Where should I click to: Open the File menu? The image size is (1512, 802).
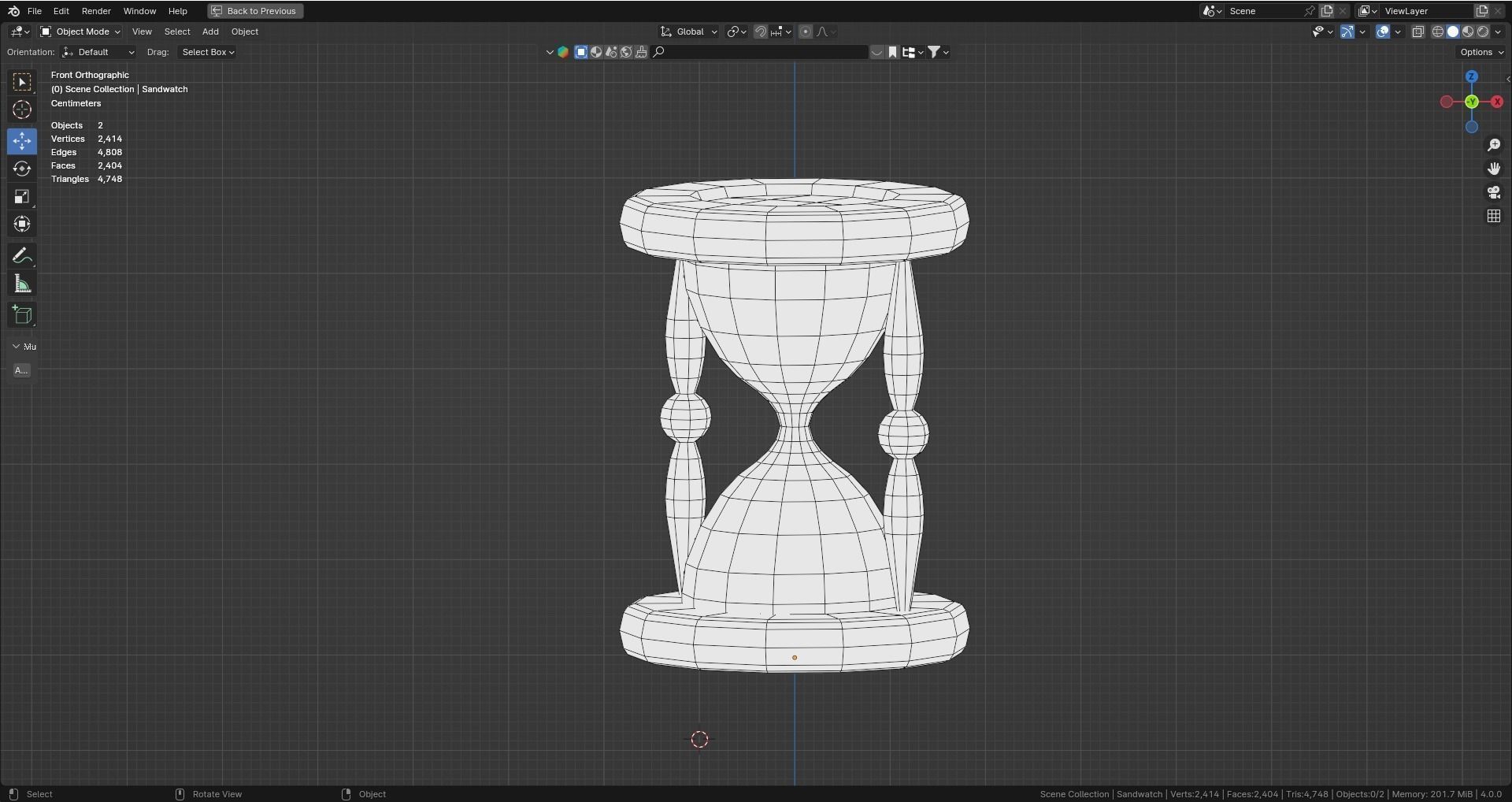click(x=35, y=11)
